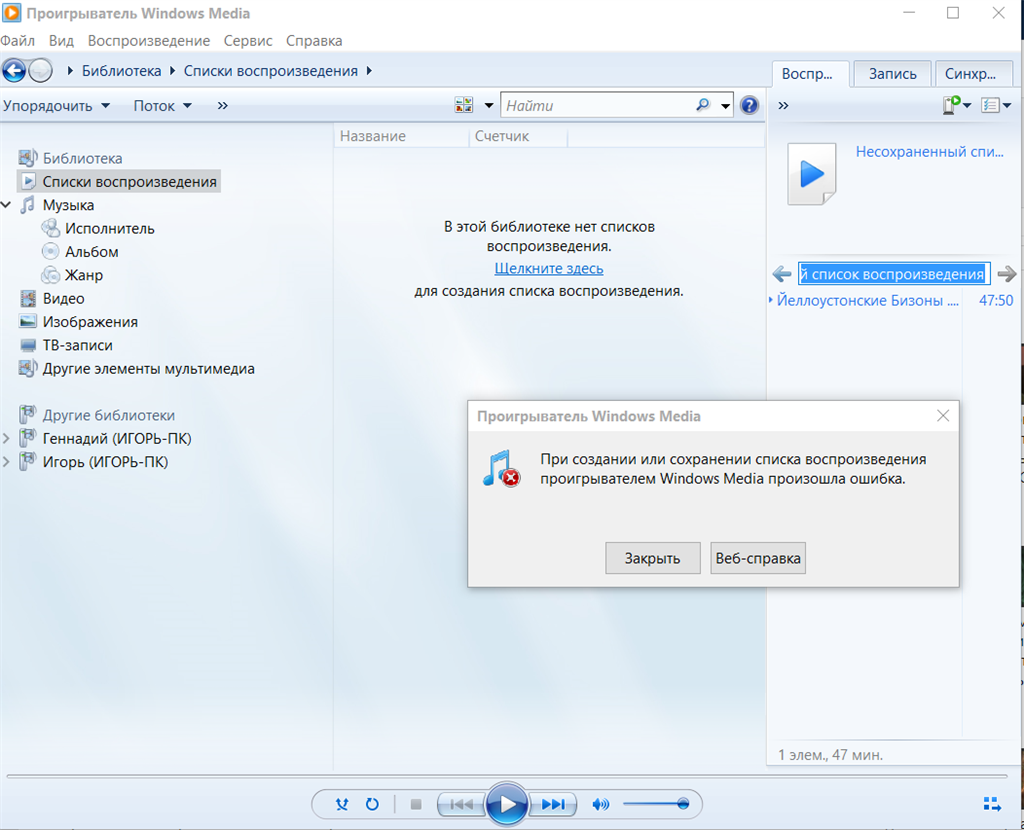Sort by the Счетчик column header

(x=519, y=136)
